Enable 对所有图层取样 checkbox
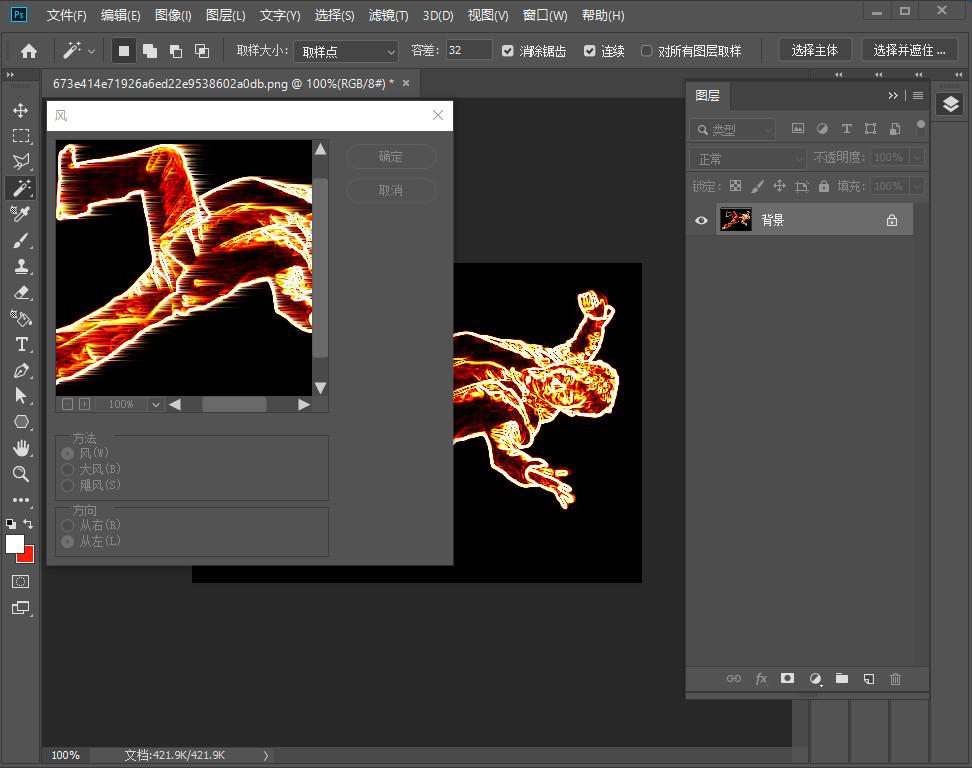 [x=647, y=51]
